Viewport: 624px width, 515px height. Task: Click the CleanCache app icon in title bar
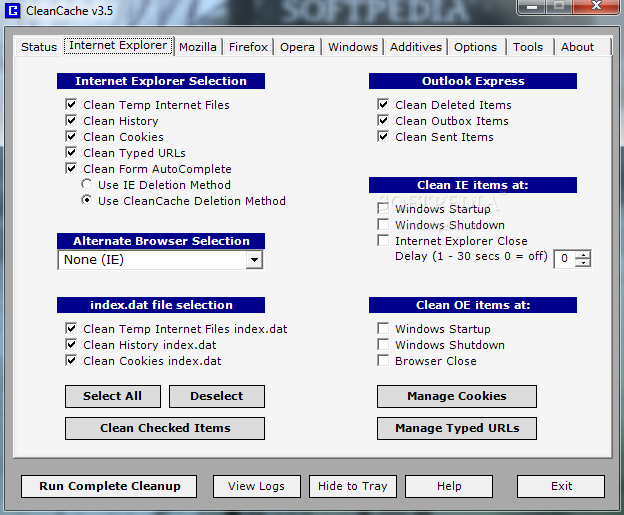[12, 10]
